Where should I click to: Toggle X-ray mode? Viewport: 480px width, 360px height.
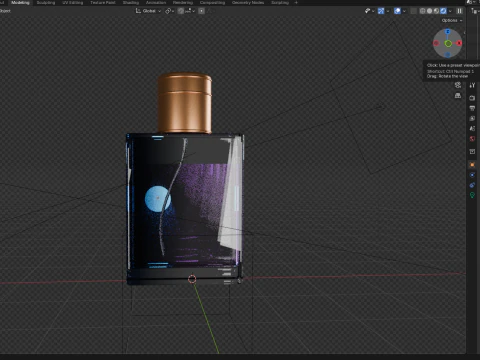click(x=413, y=11)
